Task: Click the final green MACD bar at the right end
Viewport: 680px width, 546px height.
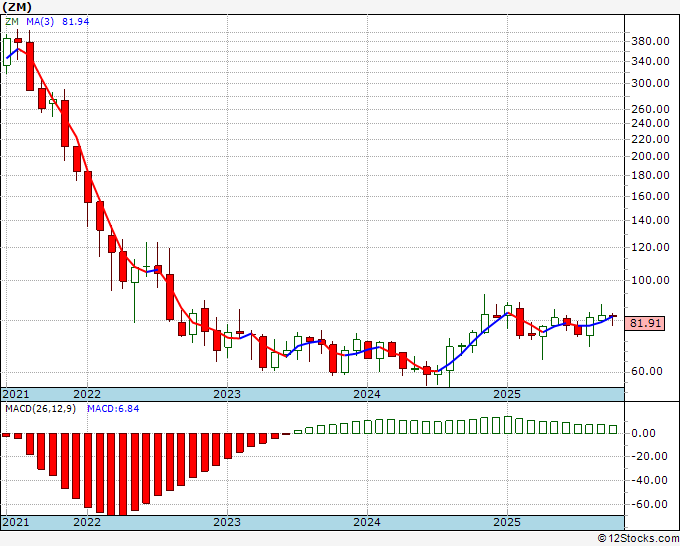Action: [613, 429]
